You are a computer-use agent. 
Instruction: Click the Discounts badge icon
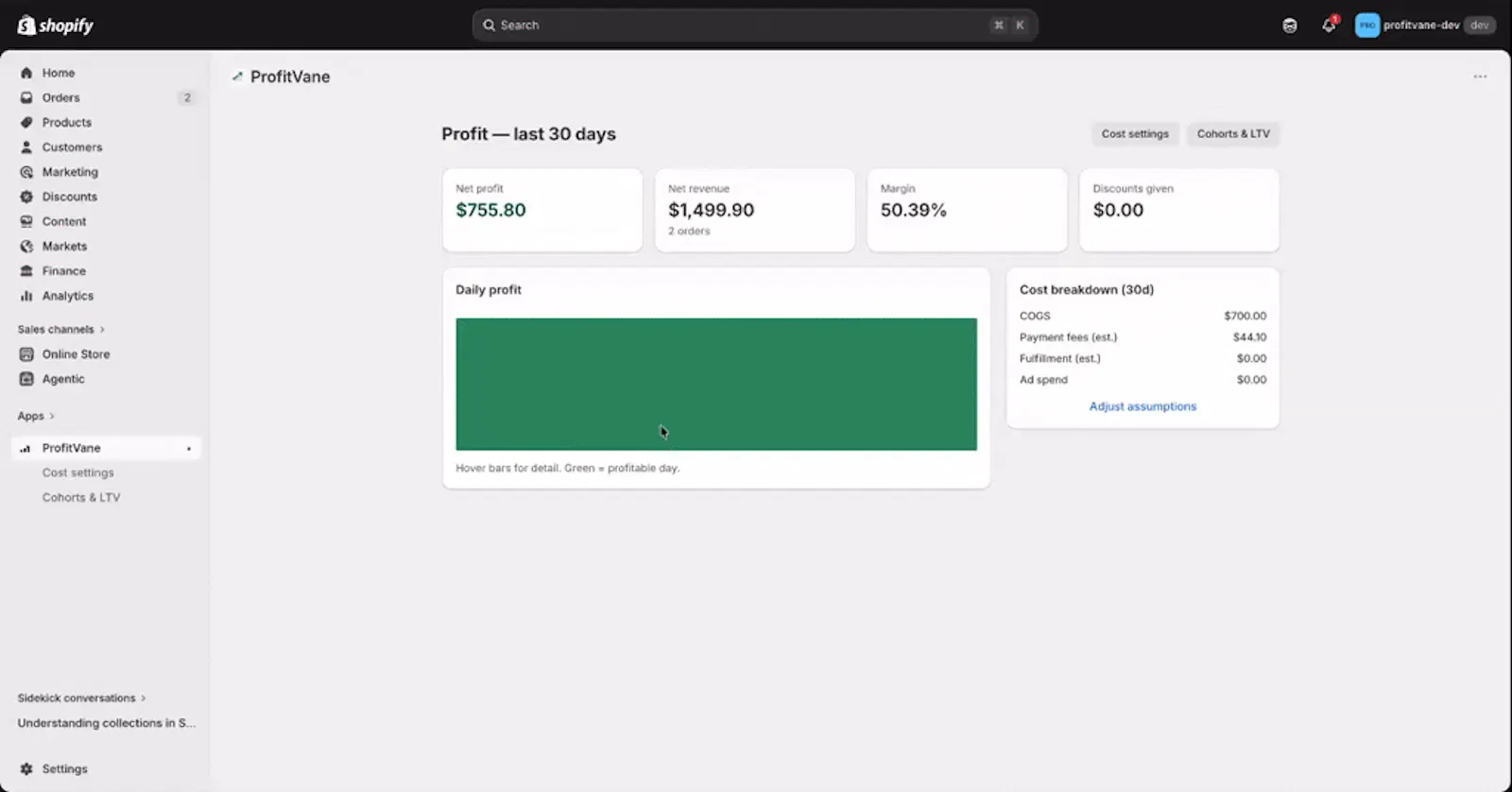[x=26, y=197]
